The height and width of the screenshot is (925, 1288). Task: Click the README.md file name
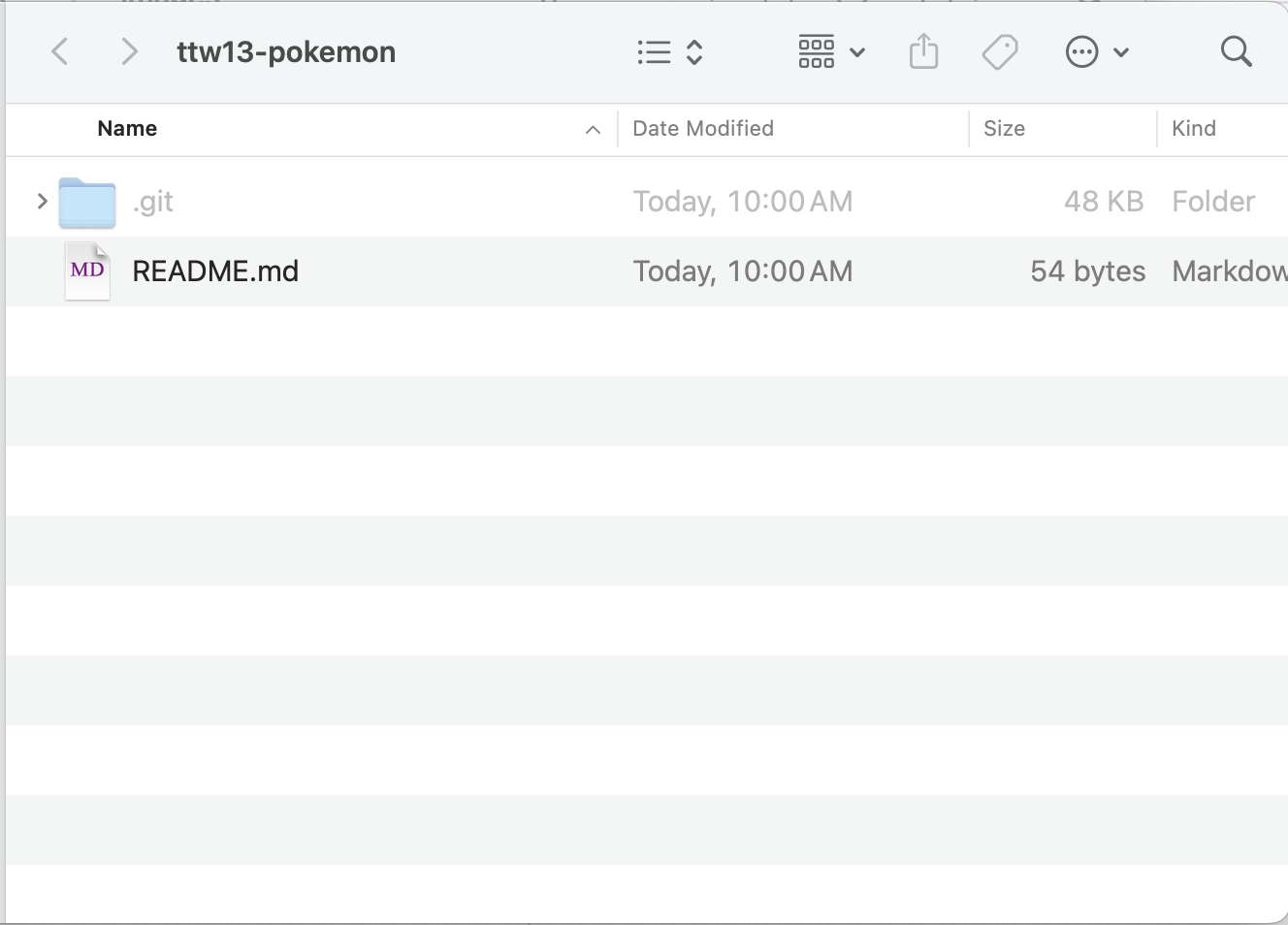[215, 271]
